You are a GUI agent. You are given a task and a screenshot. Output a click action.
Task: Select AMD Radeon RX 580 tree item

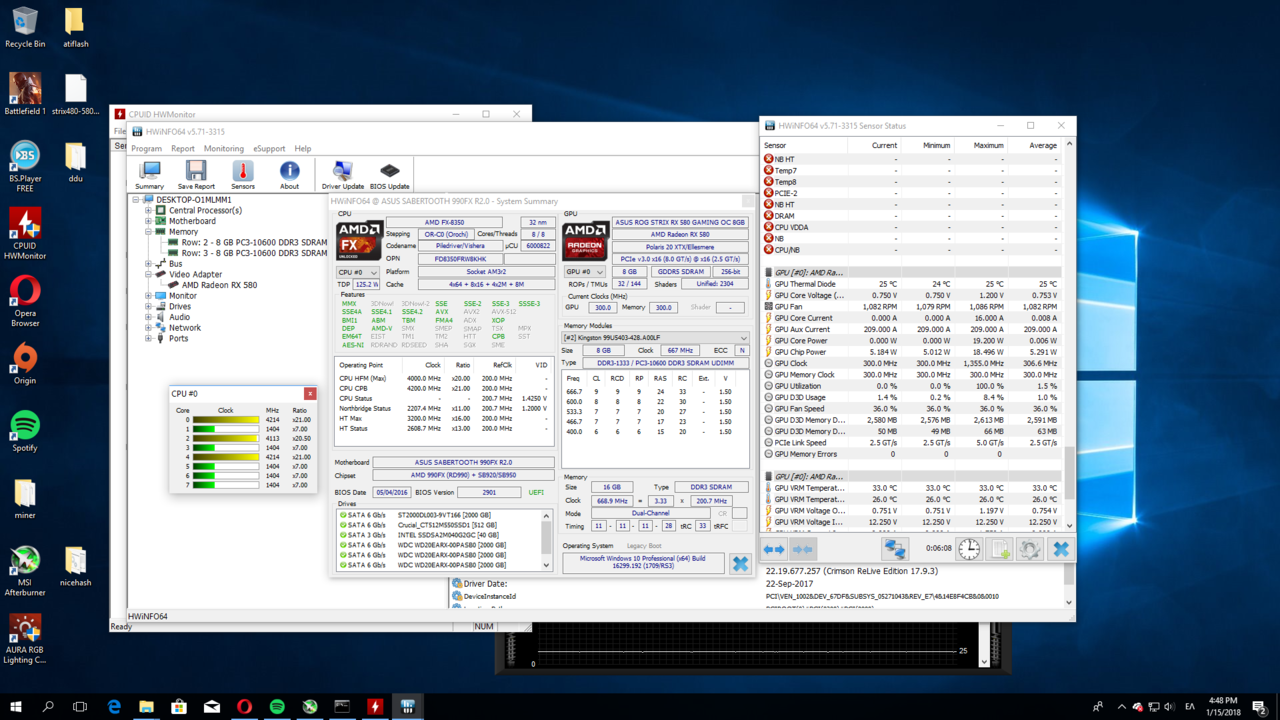pos(219,285)
